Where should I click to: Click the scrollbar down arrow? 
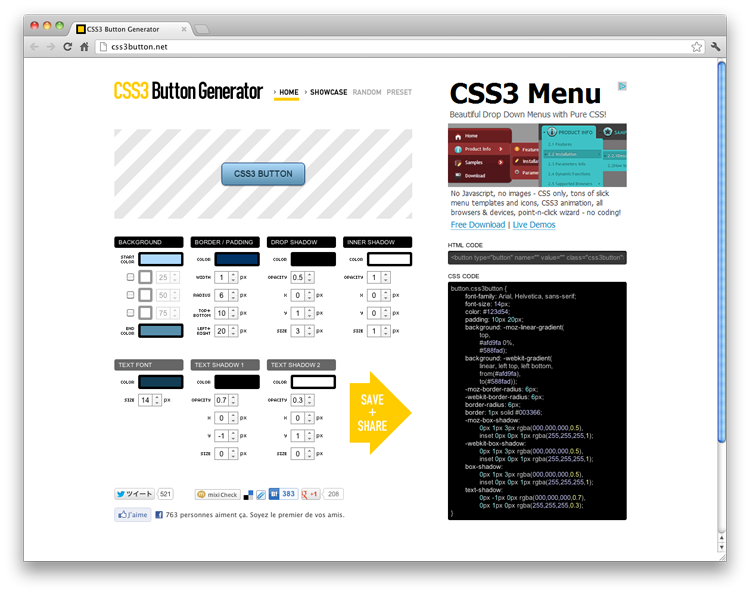click(x=721, y=547)
